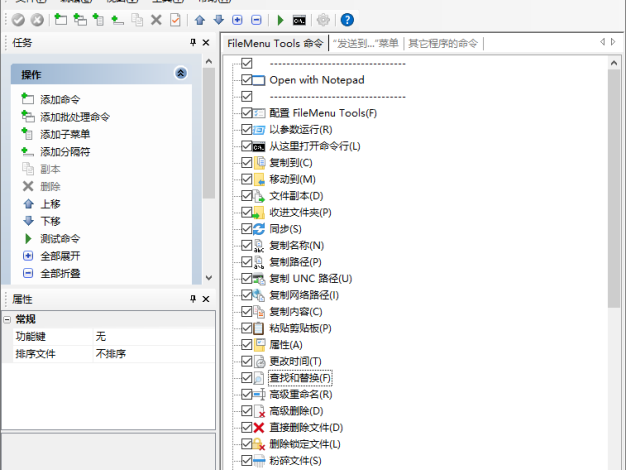The width and height of the screenshot is (626, 470).
Task: Click 添加命令 in the tasks panel
Action: pyautogui.click(x=60, y=99)
